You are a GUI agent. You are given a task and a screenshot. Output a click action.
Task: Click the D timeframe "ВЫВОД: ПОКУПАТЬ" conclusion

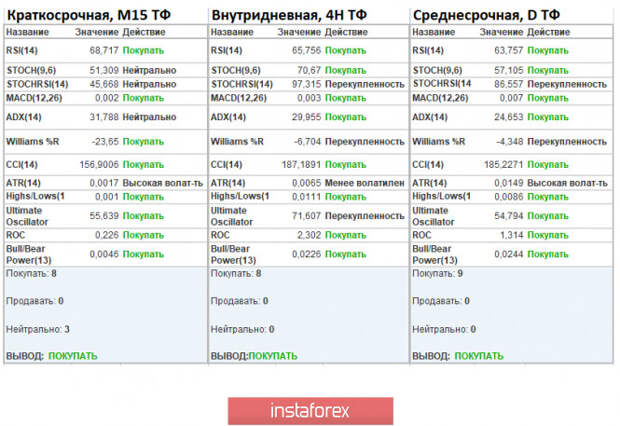pos(458,356)
